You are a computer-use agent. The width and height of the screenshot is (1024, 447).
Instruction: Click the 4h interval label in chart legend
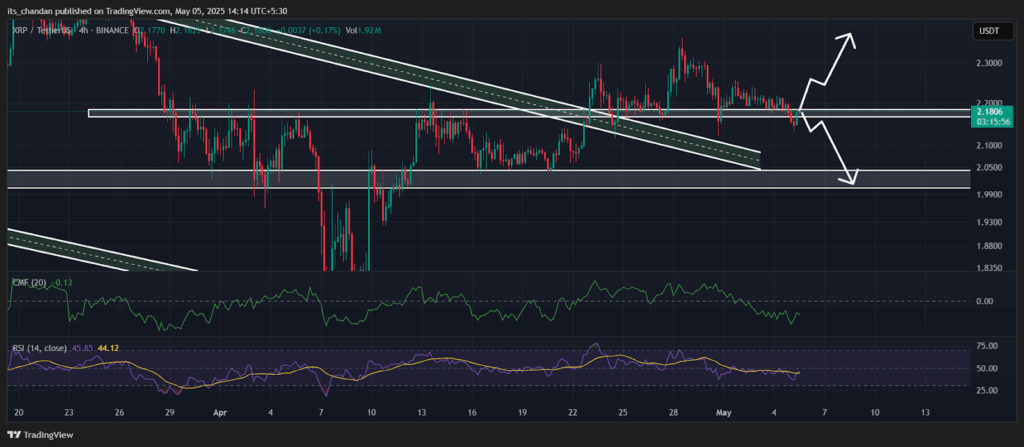(85, 31)
